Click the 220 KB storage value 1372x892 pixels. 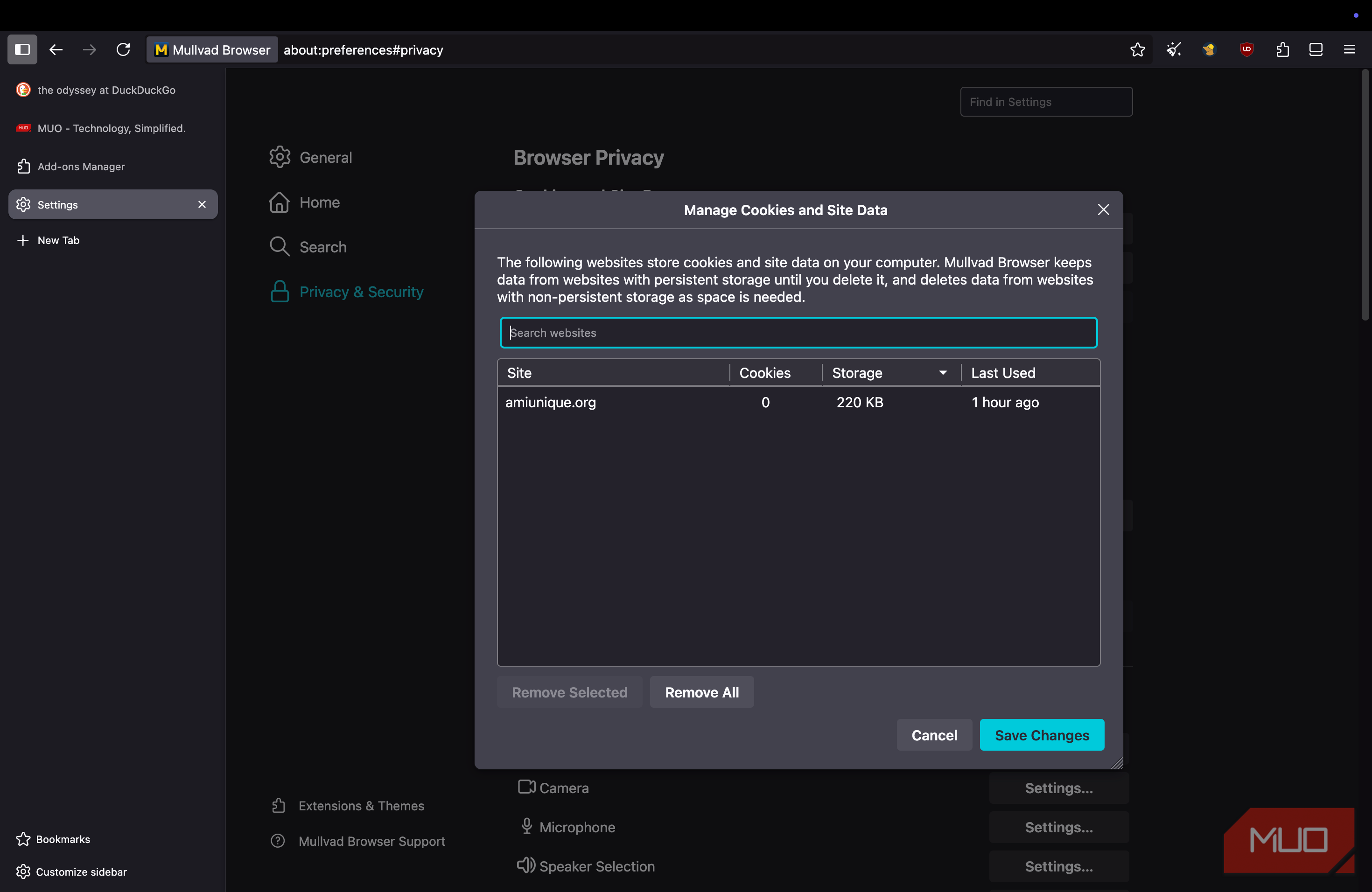pyautogui.click(x=860, y=402)
